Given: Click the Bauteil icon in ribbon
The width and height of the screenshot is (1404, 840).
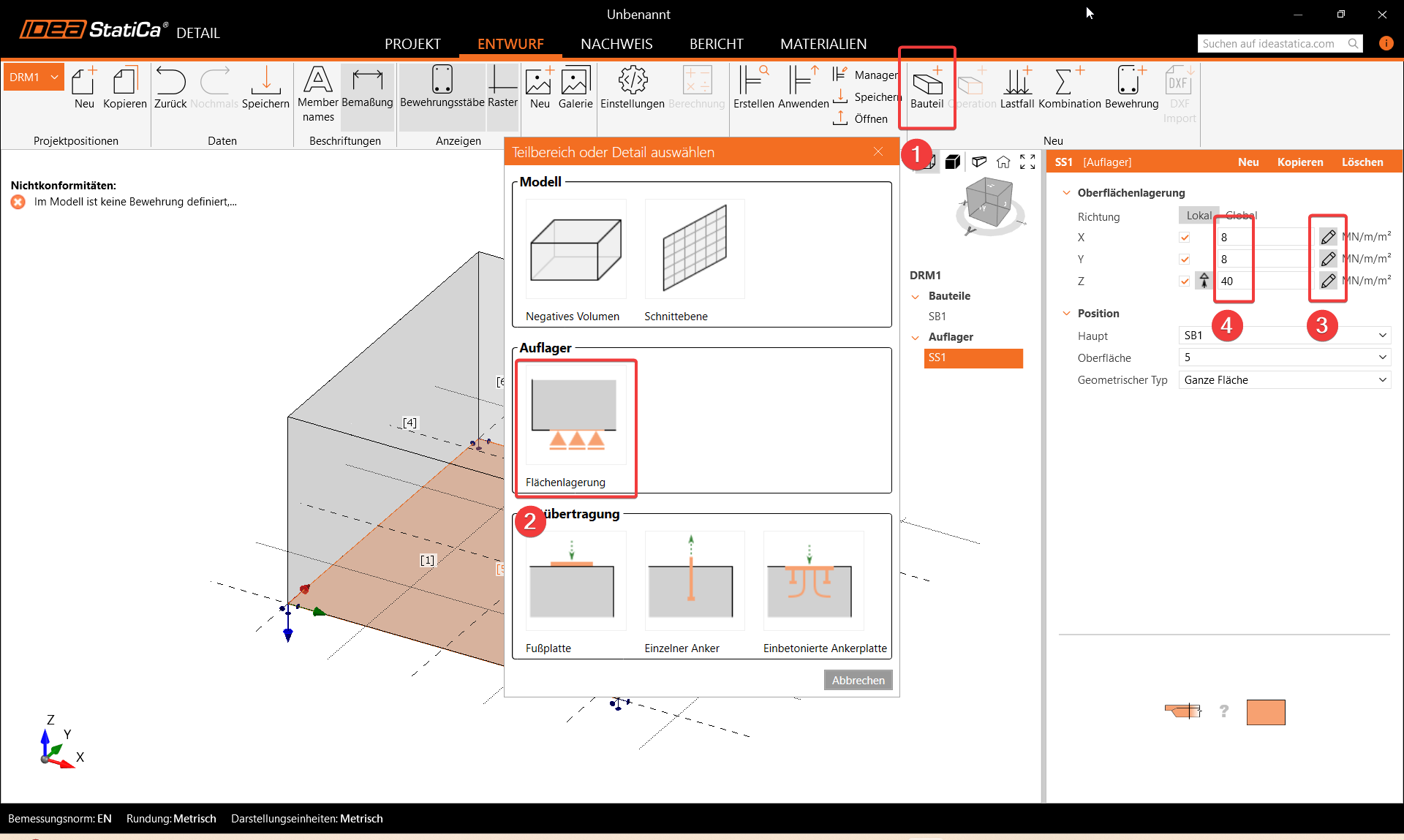Looking at the screenshot, I should click(x=926, y=83).
